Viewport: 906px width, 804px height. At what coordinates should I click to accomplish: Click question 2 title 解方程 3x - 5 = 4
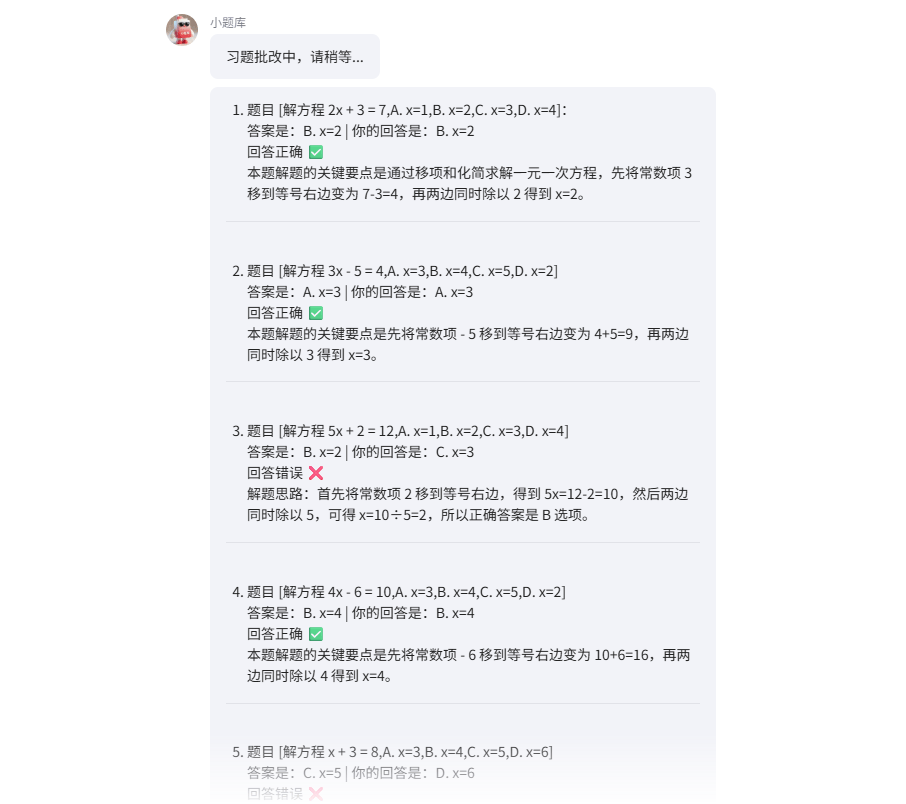(402, 271)
